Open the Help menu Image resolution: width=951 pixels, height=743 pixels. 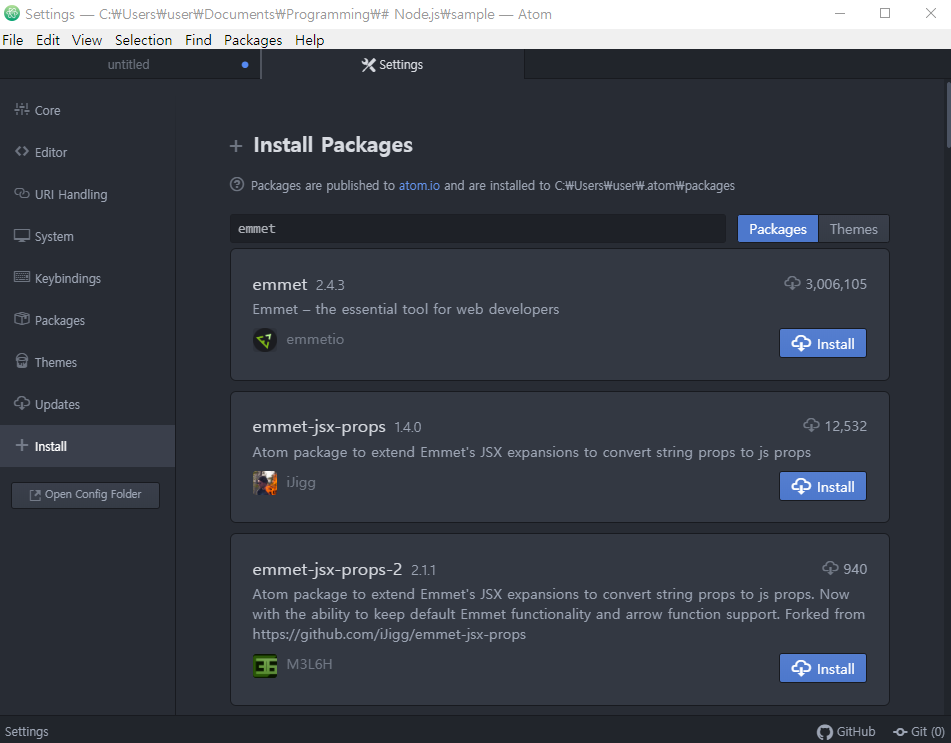(x=309, y=40)
